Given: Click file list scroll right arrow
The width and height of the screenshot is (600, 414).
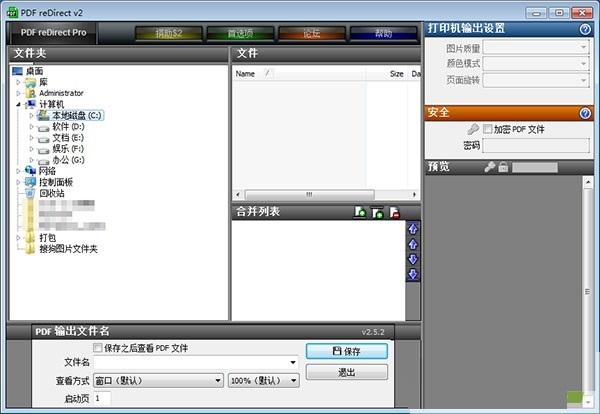Looking at the screenshot, I should (414, 195).
